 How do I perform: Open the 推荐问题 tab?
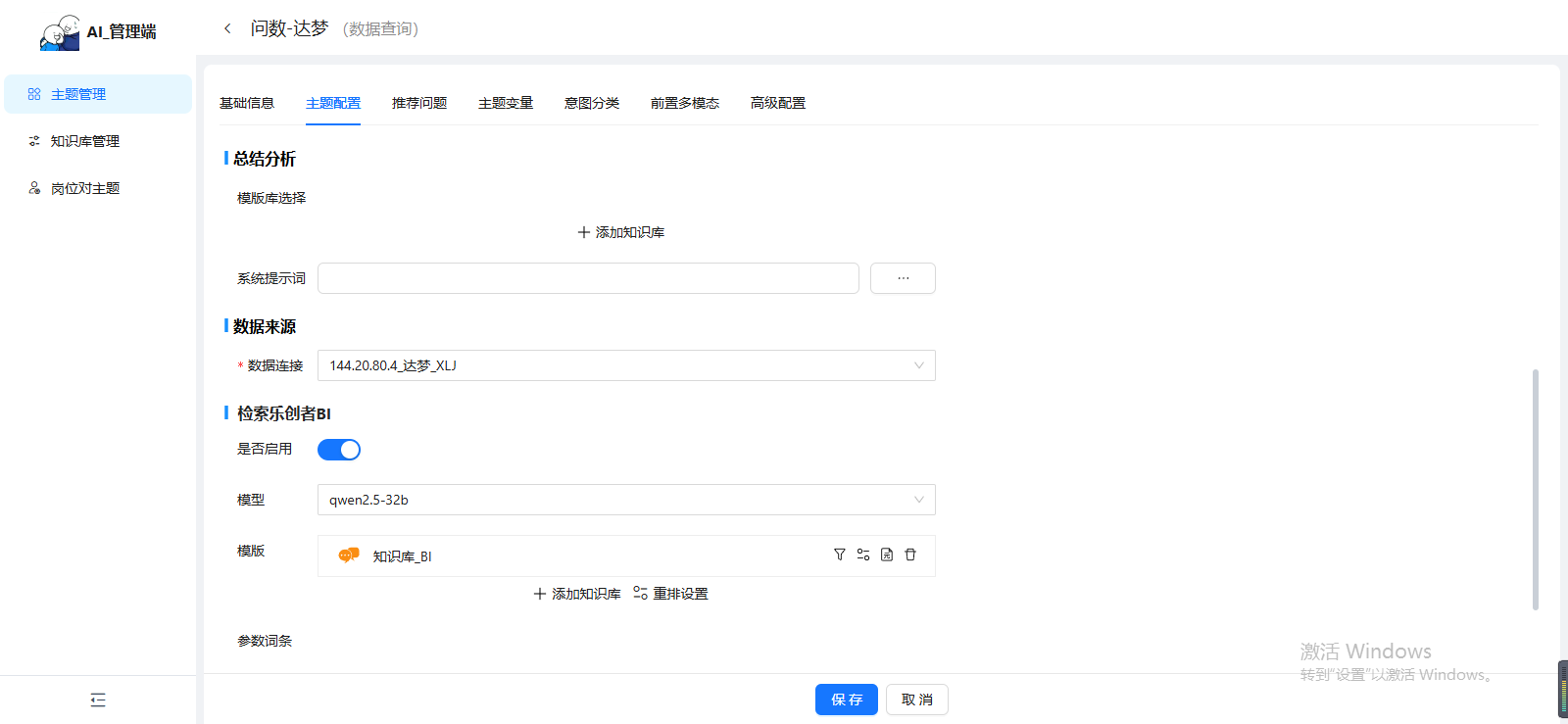tap(419, 103)
